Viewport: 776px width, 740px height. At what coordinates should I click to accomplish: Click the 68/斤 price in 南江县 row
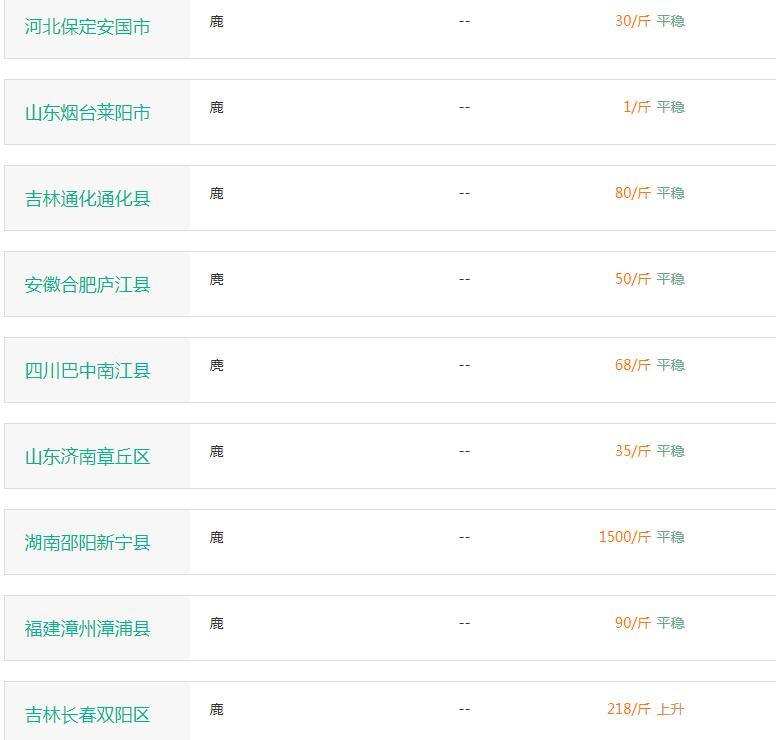[x=632, y=365]
